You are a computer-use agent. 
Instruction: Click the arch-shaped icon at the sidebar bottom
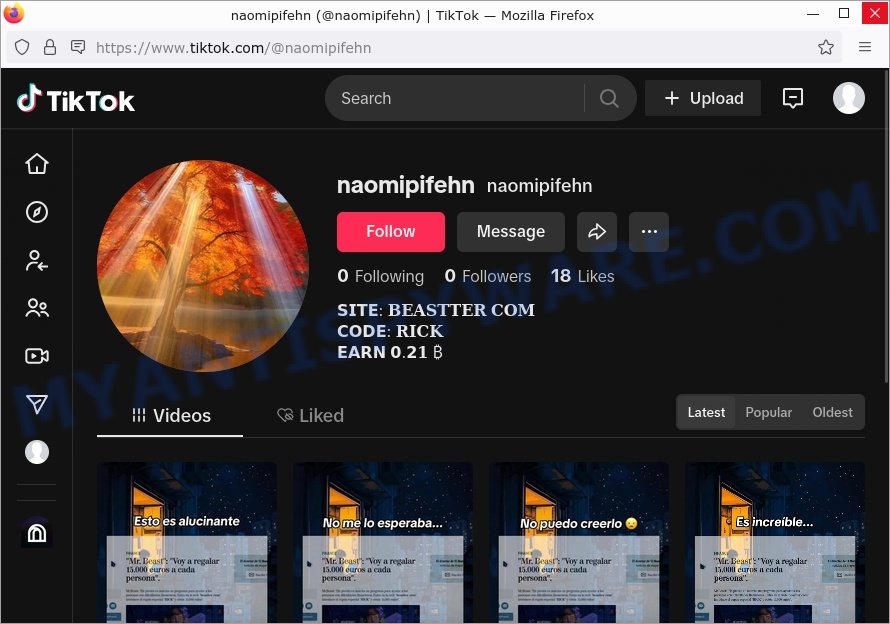(x=37, y=533)
